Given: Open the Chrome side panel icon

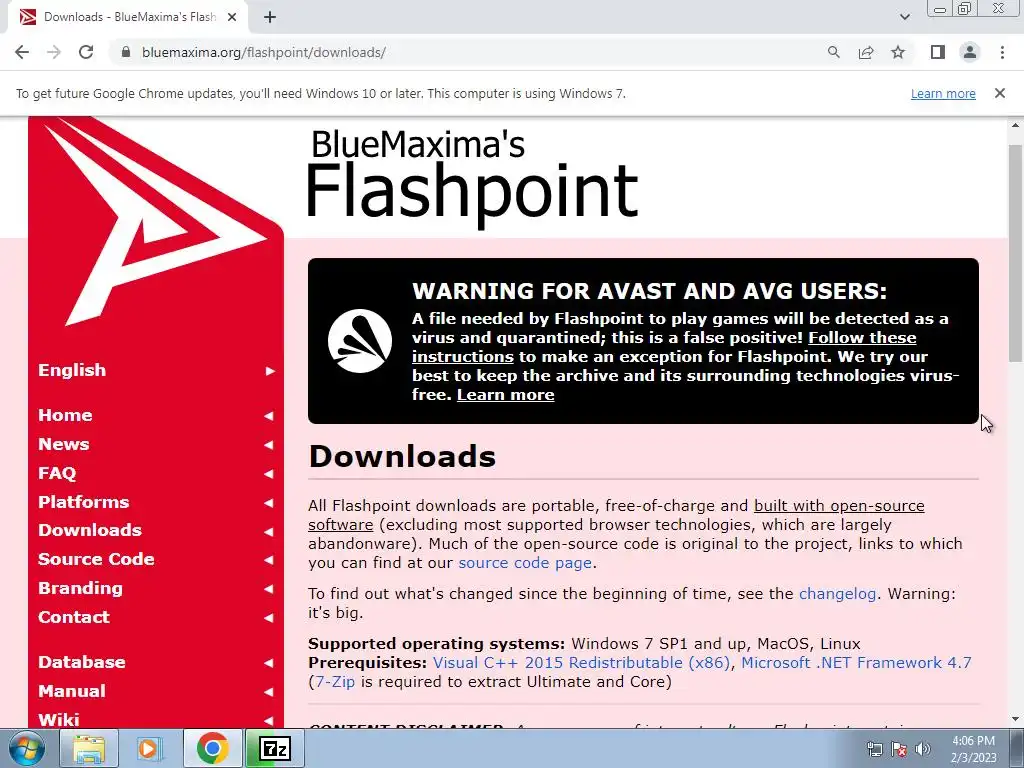Looking at the screenshot, I should click(x=938, y=52).
